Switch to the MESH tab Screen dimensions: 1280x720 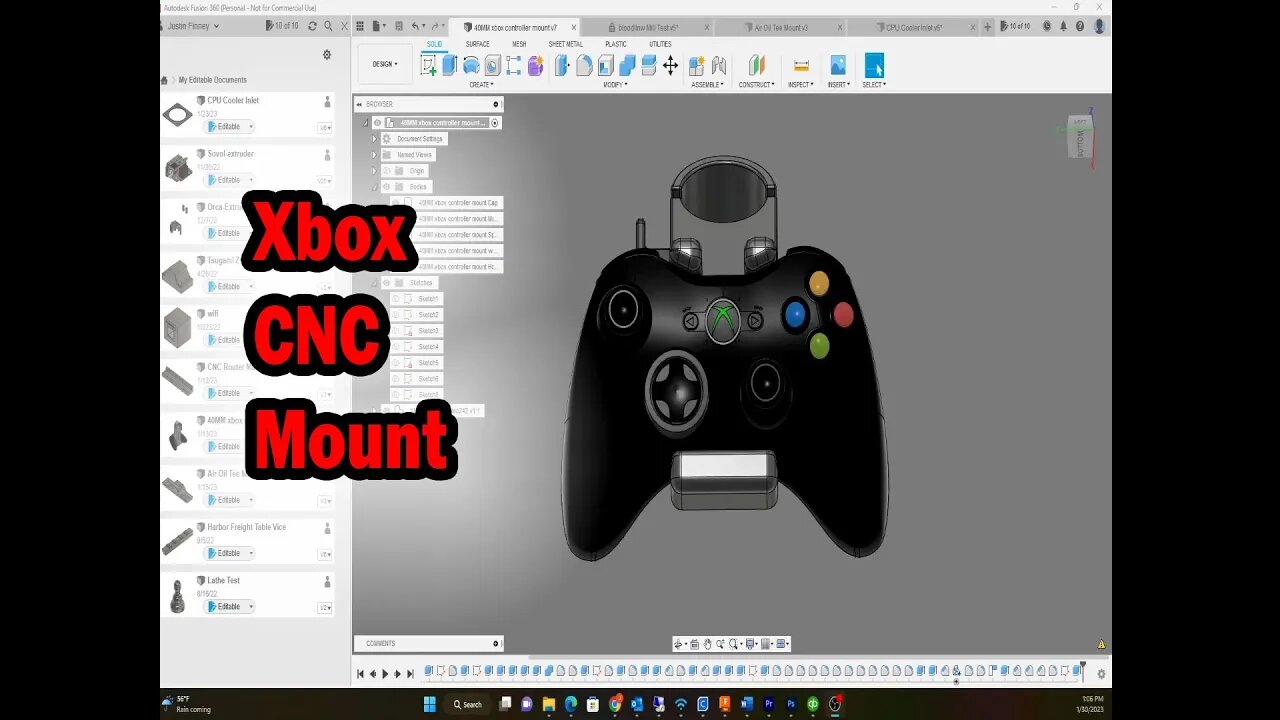tap(519, 44)
